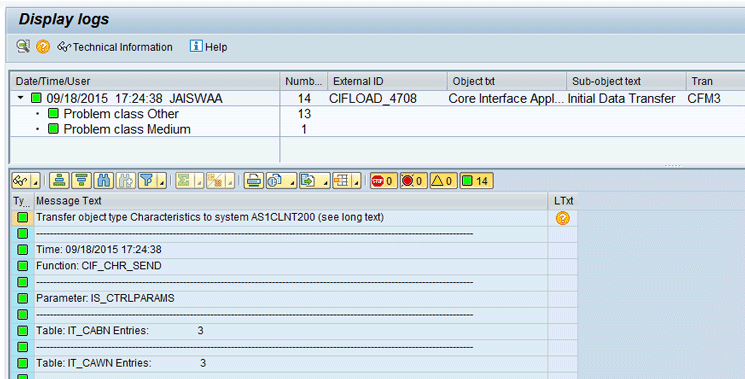Screen dimensions: 745x379
Task: Open the Help button
Action: (208, 47)
